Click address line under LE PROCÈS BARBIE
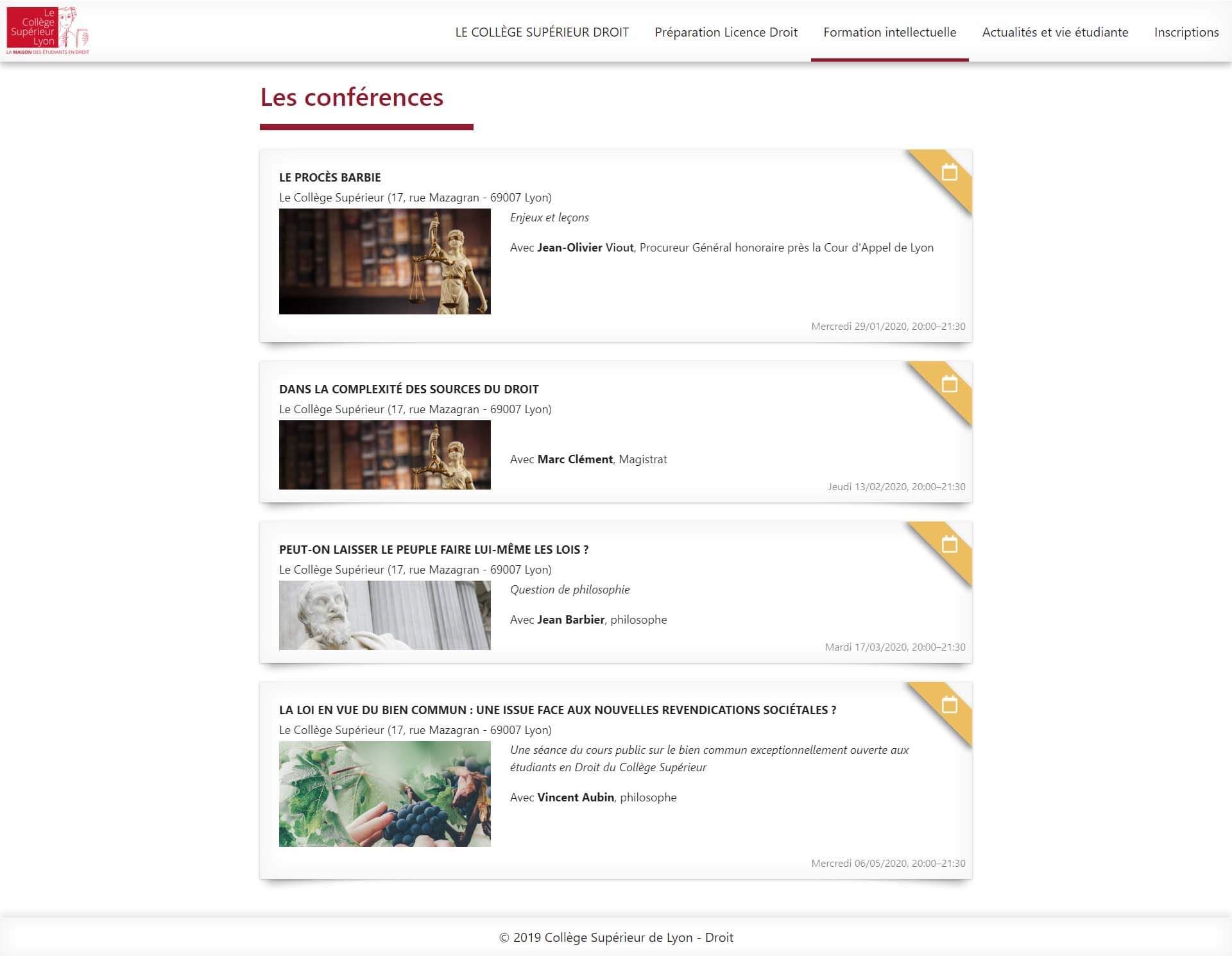The height and width of the screenshot is (956, 1232). [x=415, y=198]
